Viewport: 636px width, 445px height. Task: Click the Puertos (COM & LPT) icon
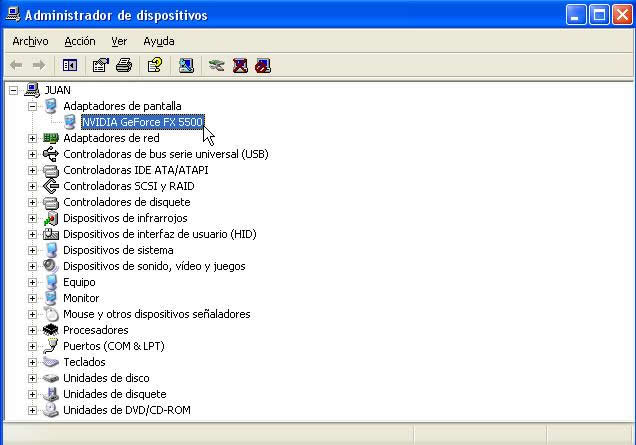tap(51, 346)
